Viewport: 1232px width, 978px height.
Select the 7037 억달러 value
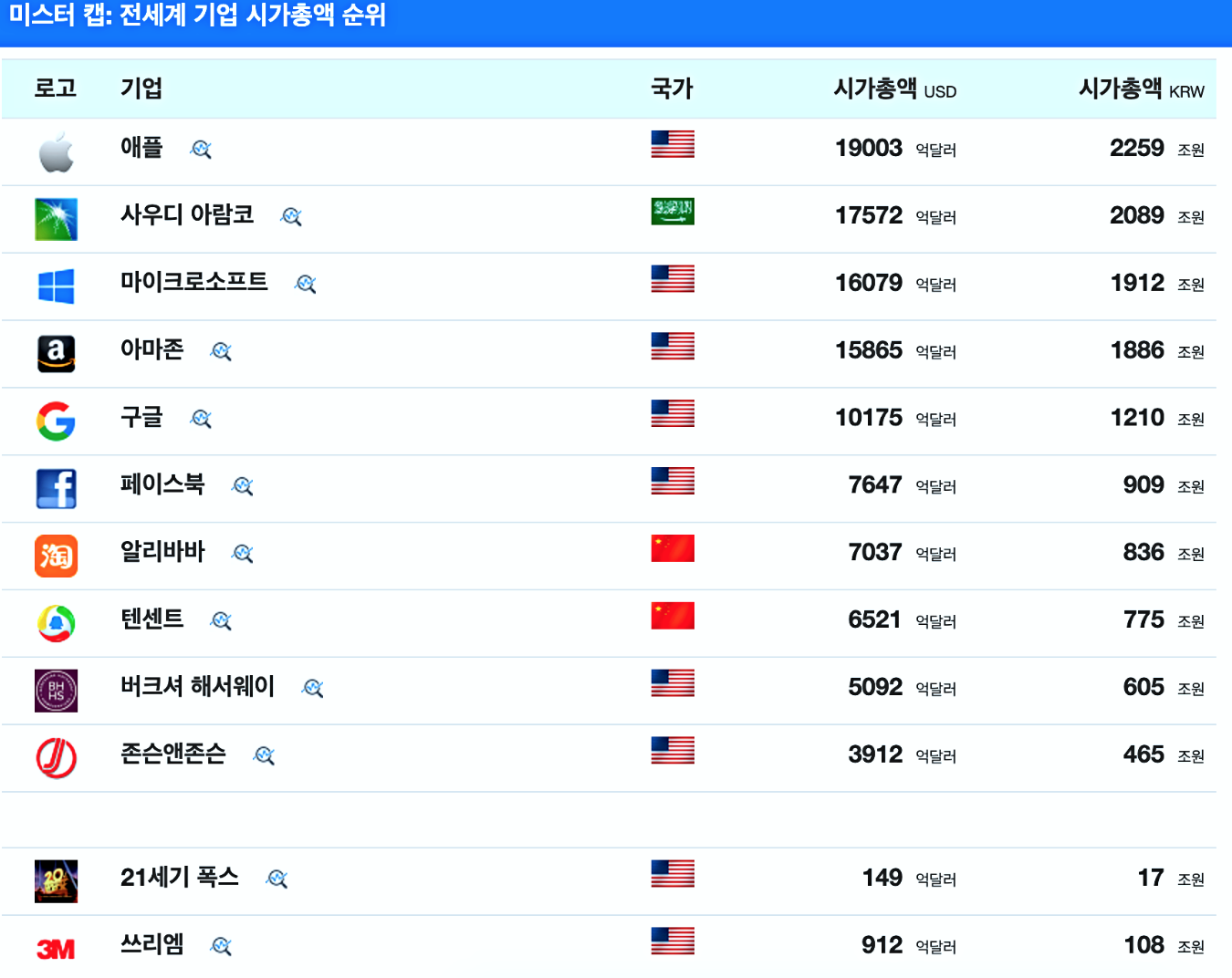tap(903, 553)
